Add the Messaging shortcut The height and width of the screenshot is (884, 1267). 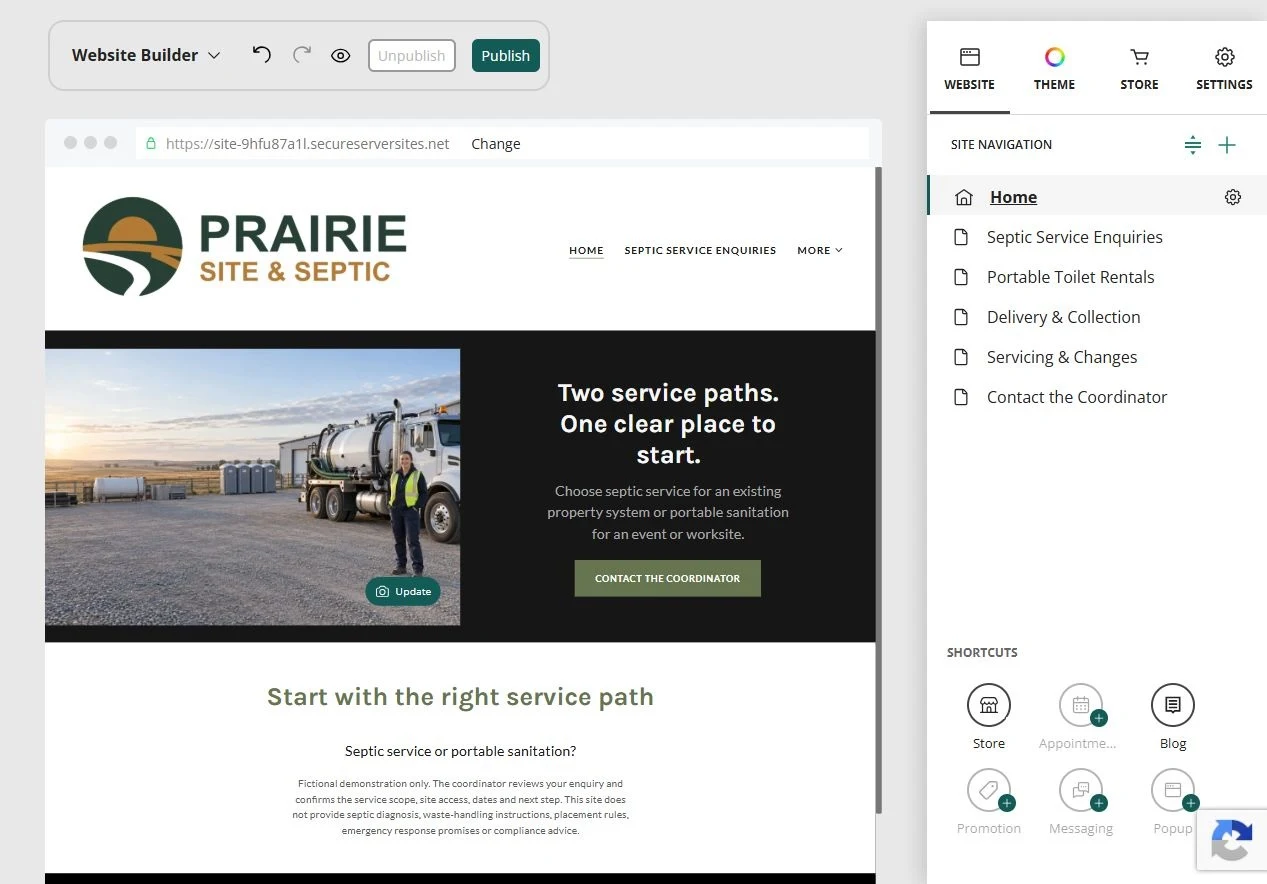[x=1081, y=790]
